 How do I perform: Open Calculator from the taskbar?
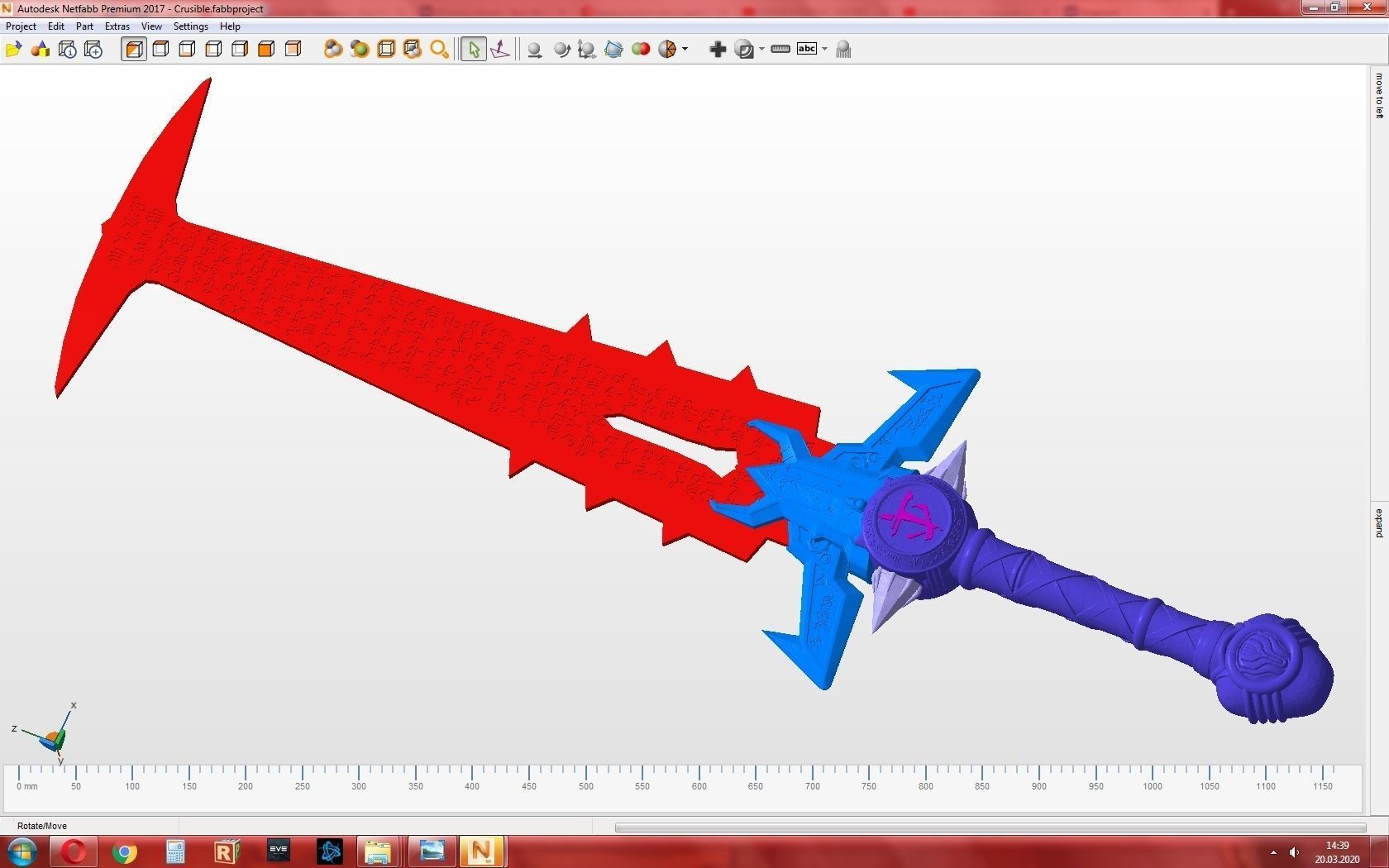pos(175,851)
